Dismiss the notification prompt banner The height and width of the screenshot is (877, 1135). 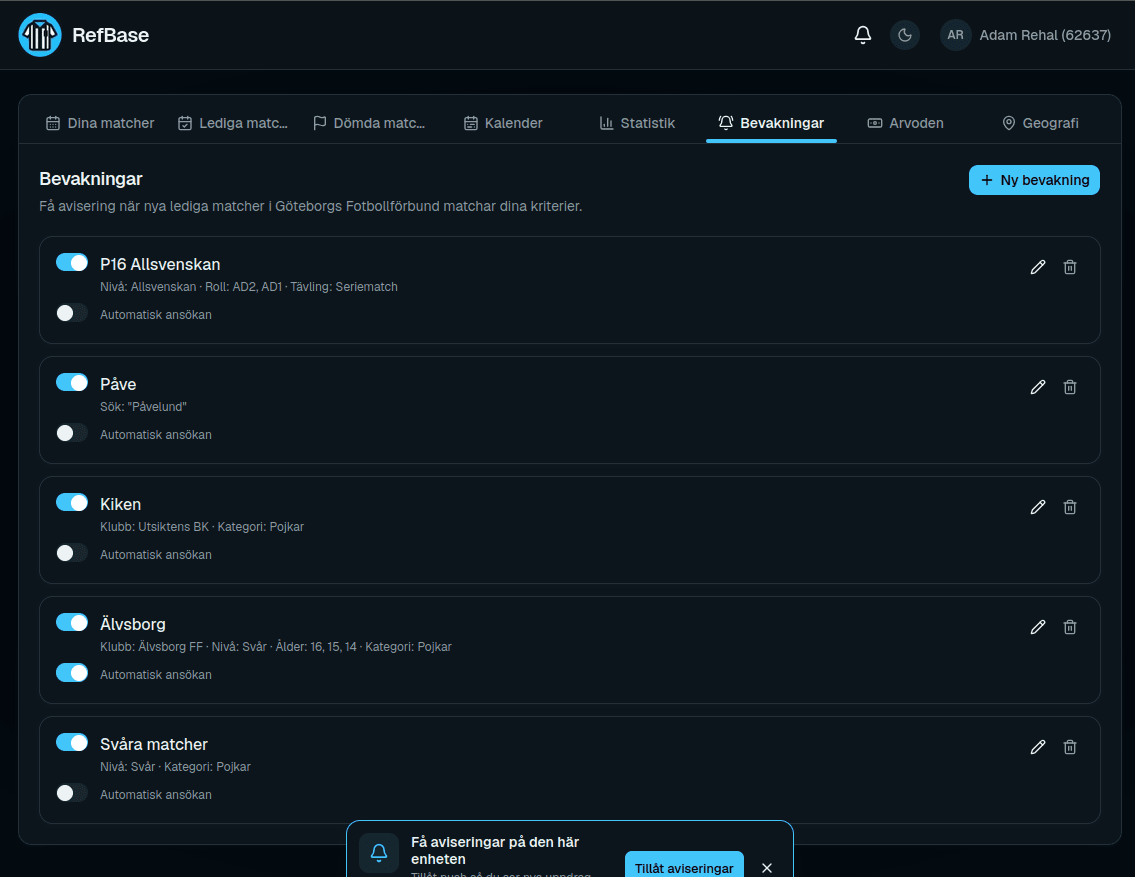click(767, 868)
